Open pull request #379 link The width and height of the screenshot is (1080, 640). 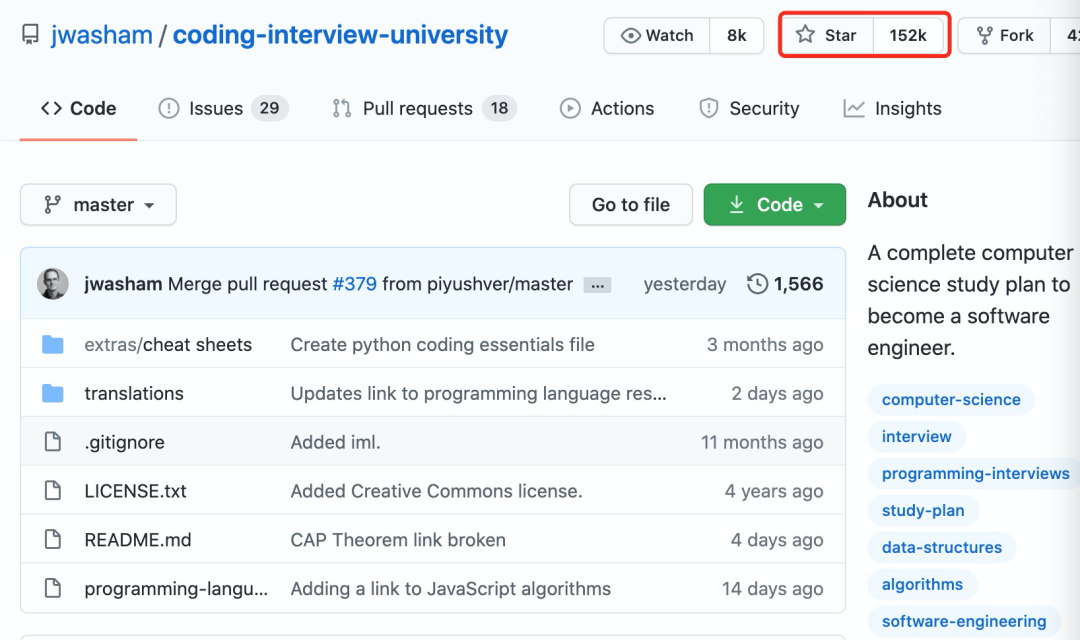pos(354,284)
